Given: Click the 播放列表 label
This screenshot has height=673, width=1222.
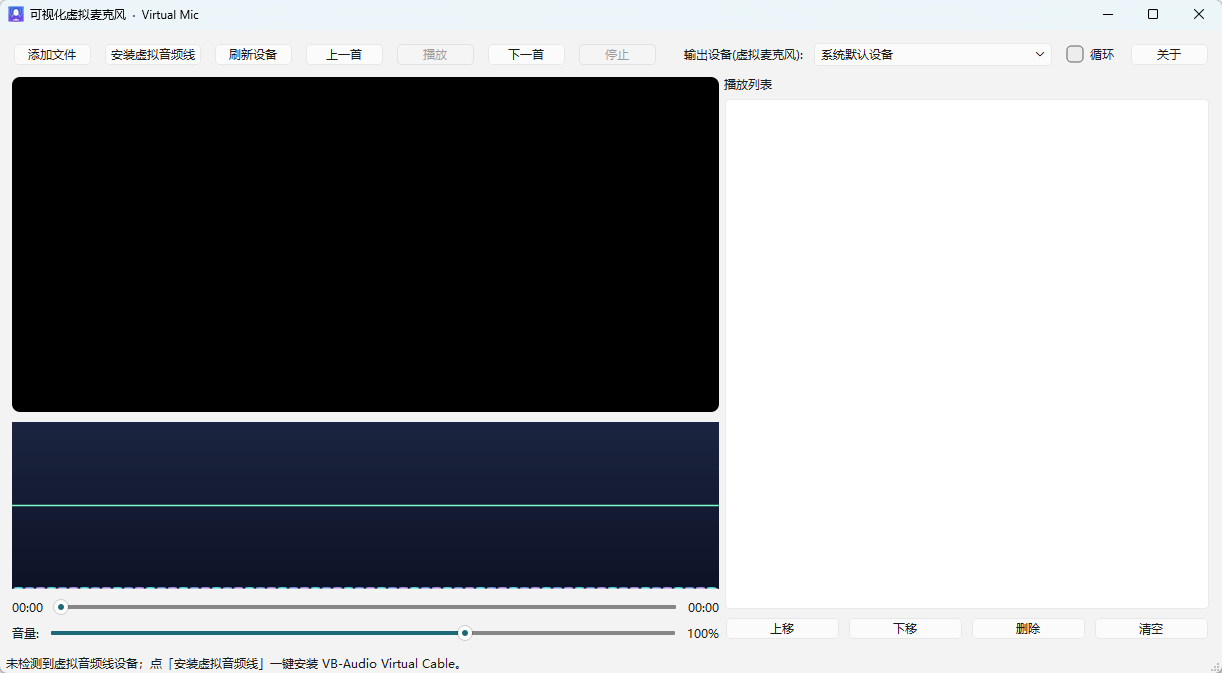Looking at the screenshot, I should [748, 85].
